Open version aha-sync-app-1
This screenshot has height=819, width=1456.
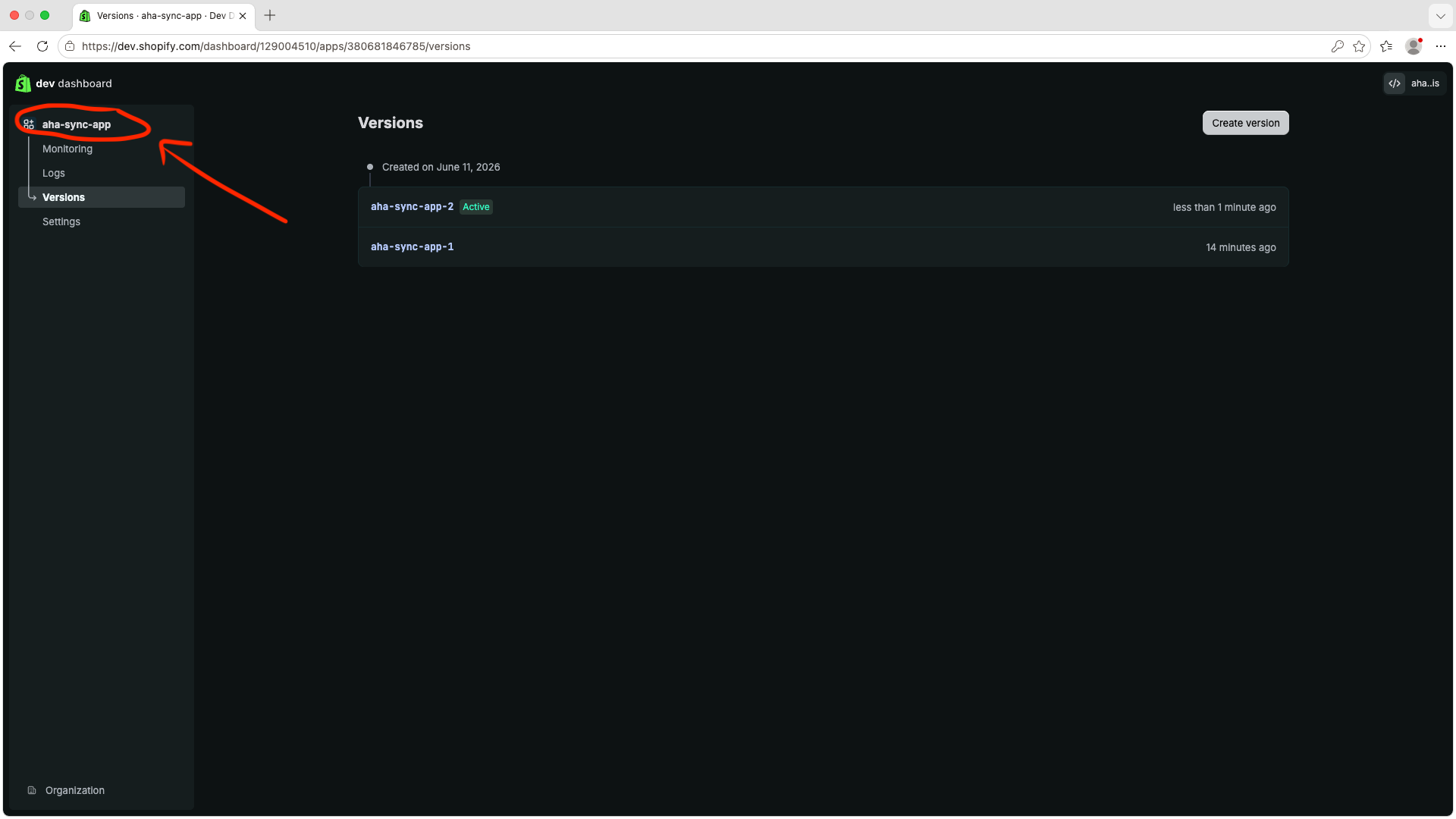(412, 246)
